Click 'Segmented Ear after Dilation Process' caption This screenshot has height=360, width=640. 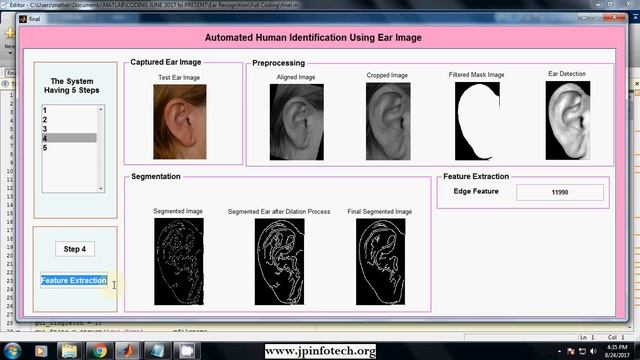[x=279, y=211]
